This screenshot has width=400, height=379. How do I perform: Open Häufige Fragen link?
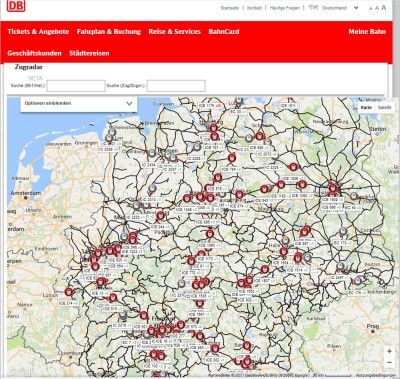[285, 8]
